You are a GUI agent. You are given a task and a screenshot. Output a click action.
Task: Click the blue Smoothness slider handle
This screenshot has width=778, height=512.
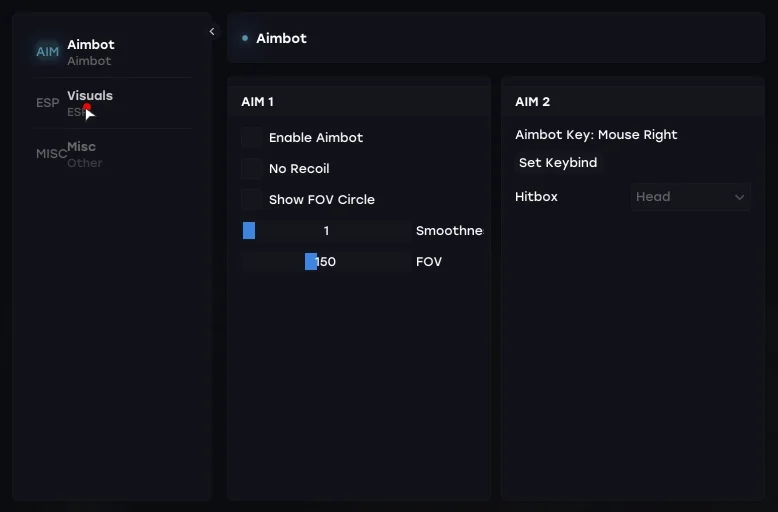(249, 231)
